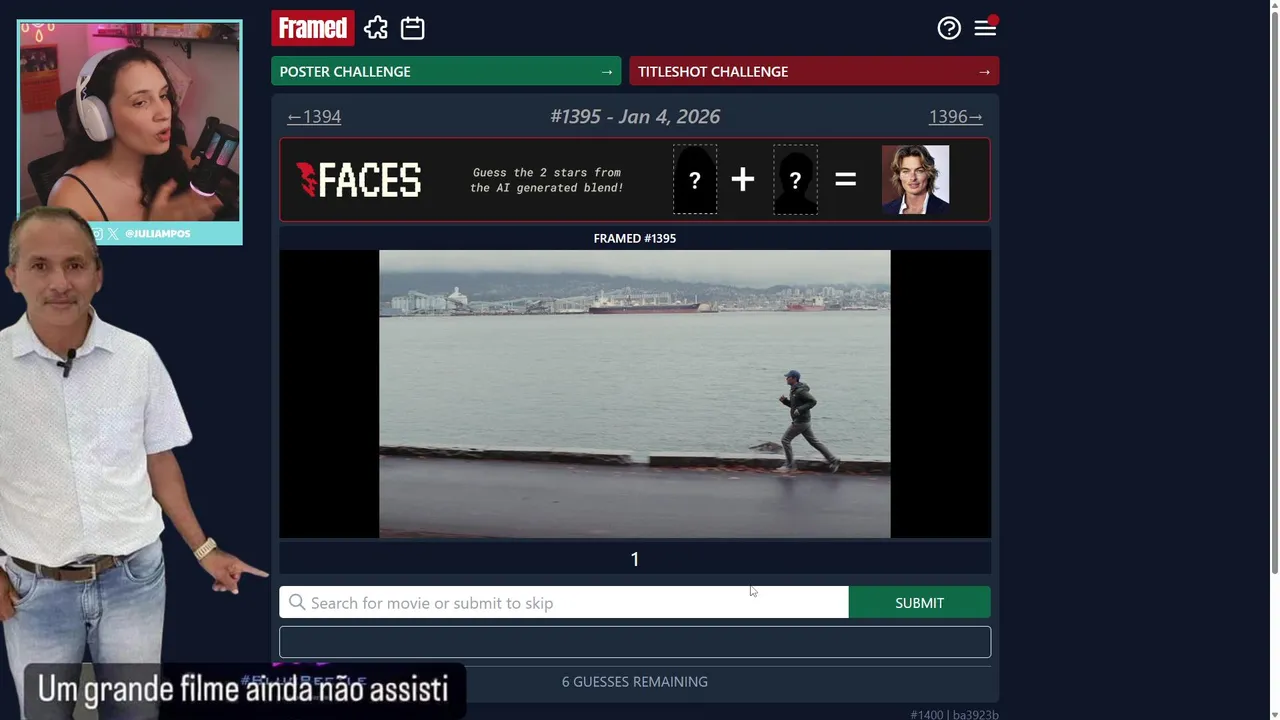Viewport: 1280px width, 720px height.
Task: Go to next puzzle 1396
Action: [x=955, y=116]
